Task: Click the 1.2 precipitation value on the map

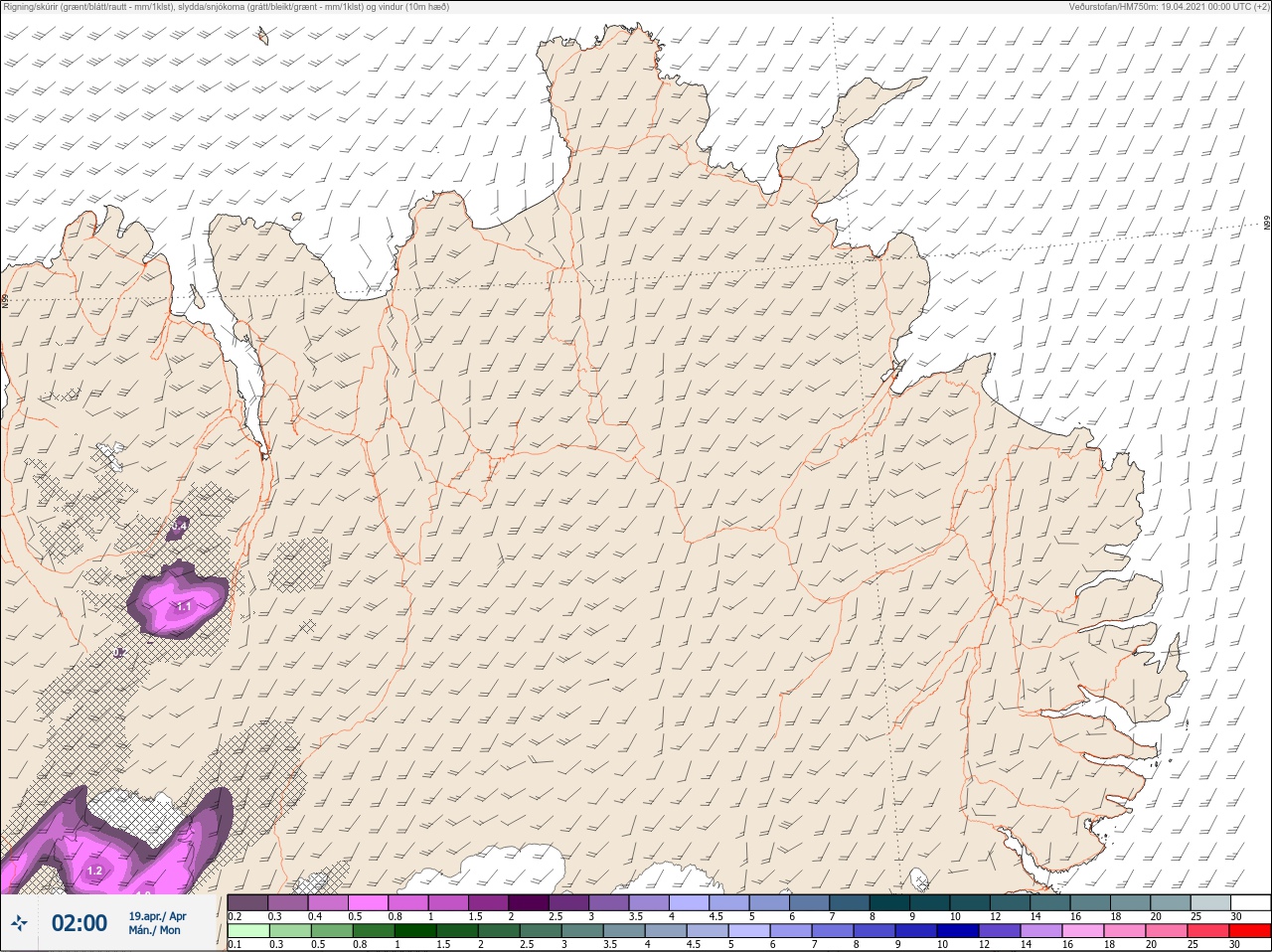Action: pyautogui.click(x=94, y=871)
